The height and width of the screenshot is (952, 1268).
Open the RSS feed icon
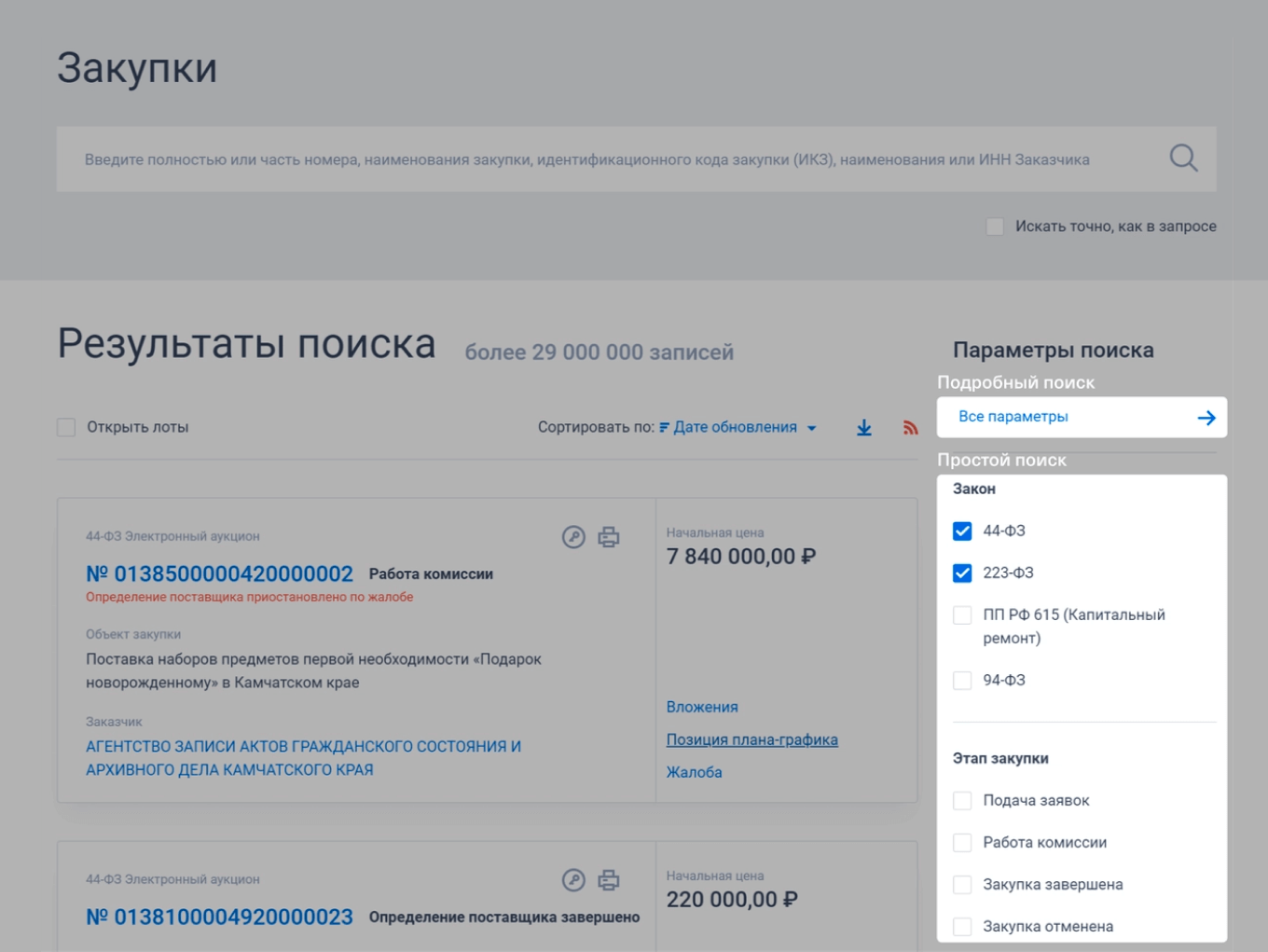click(x=911, y=426)
